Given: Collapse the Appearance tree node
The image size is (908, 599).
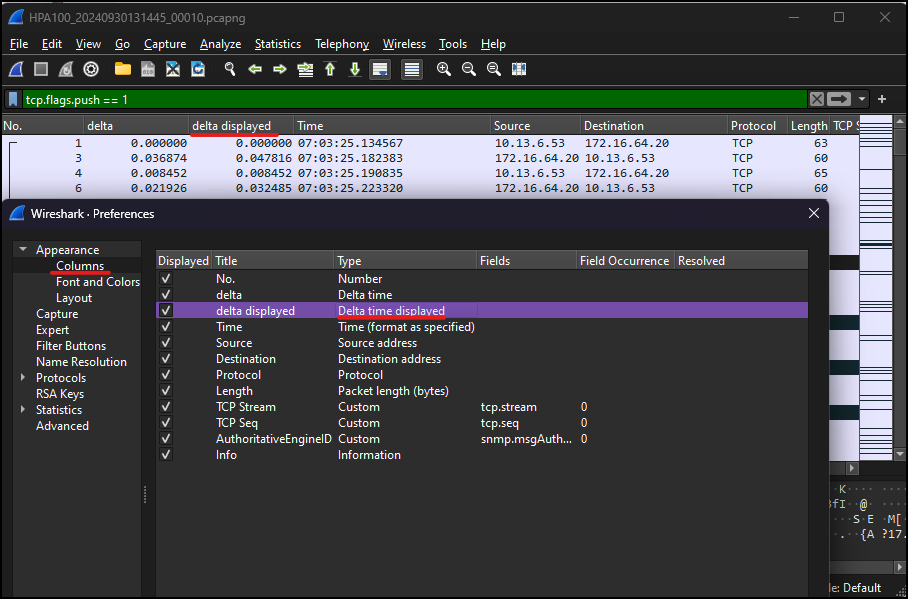Looking at the screenshot, I should 23,250.
